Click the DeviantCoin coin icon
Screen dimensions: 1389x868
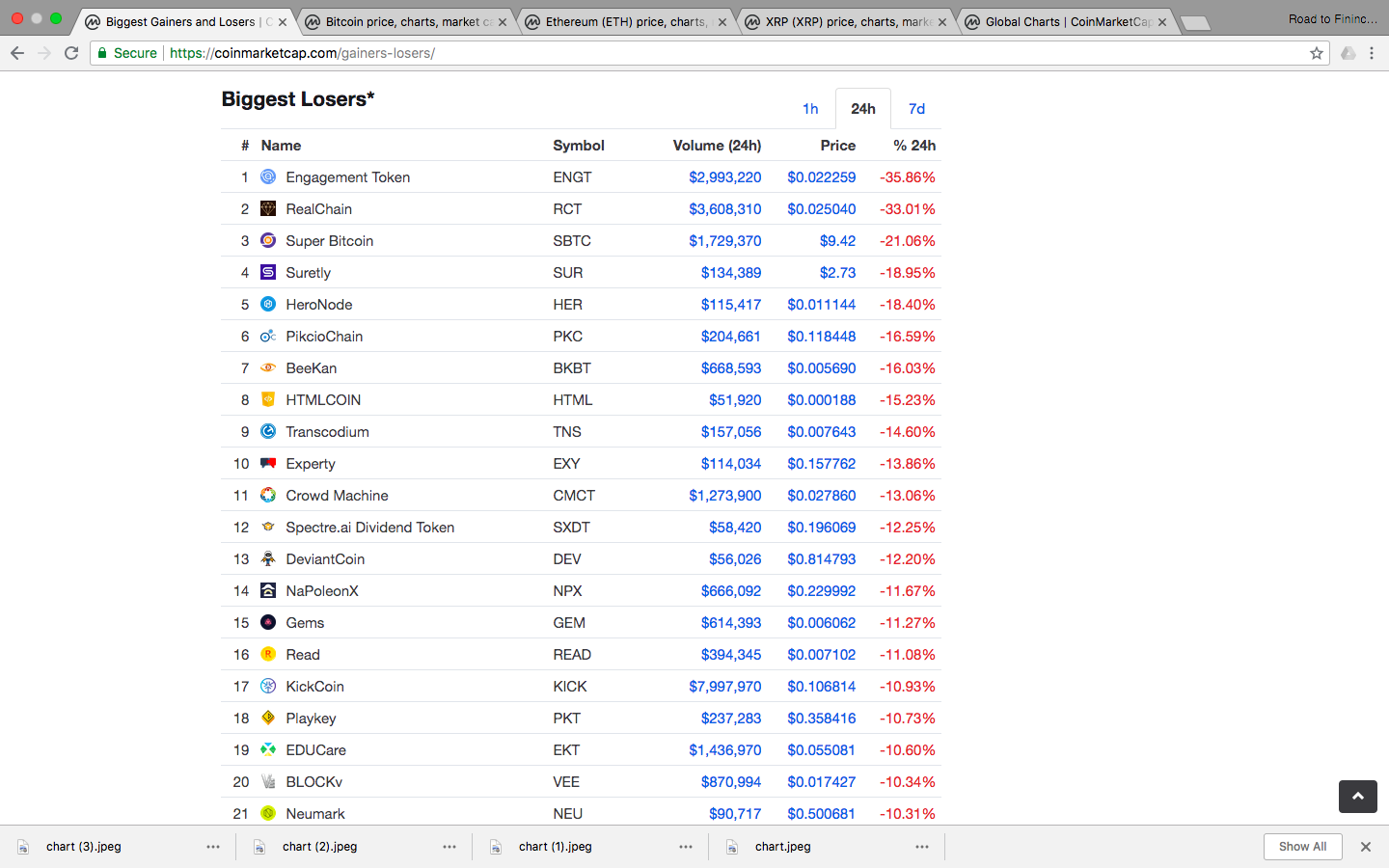click(268, 558)
